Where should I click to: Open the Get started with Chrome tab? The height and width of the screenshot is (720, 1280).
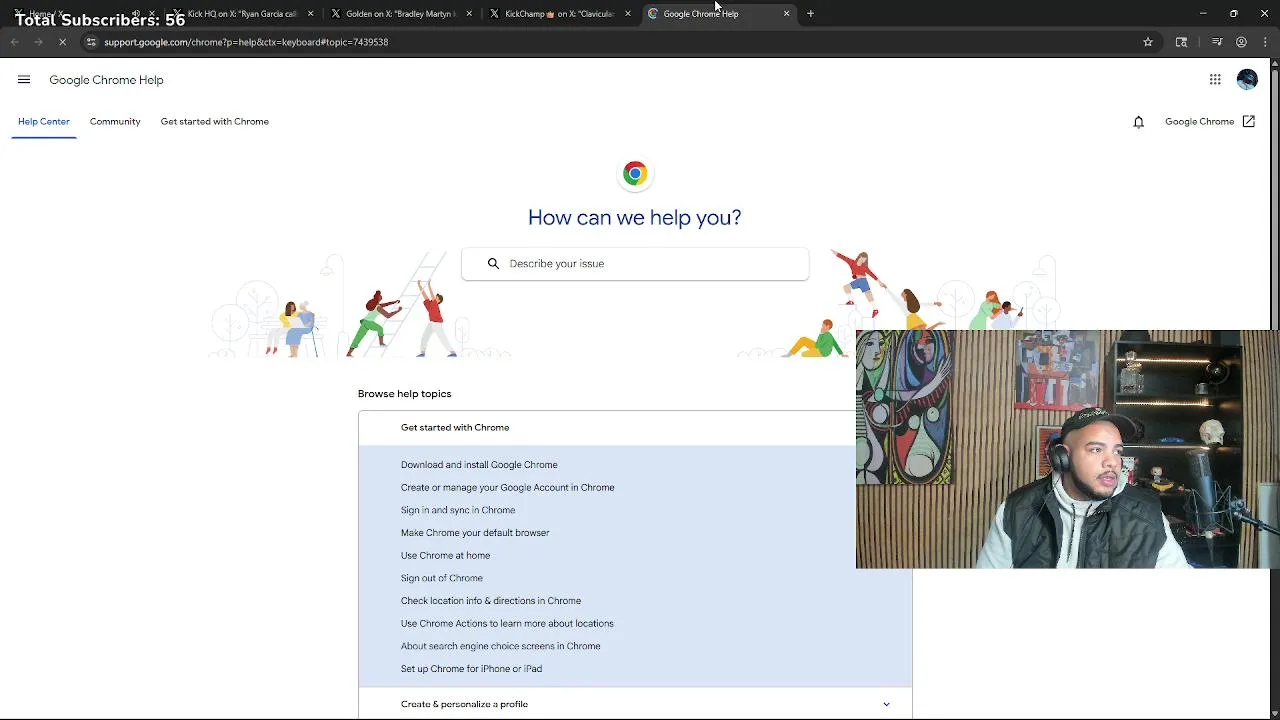coord(215,122)
